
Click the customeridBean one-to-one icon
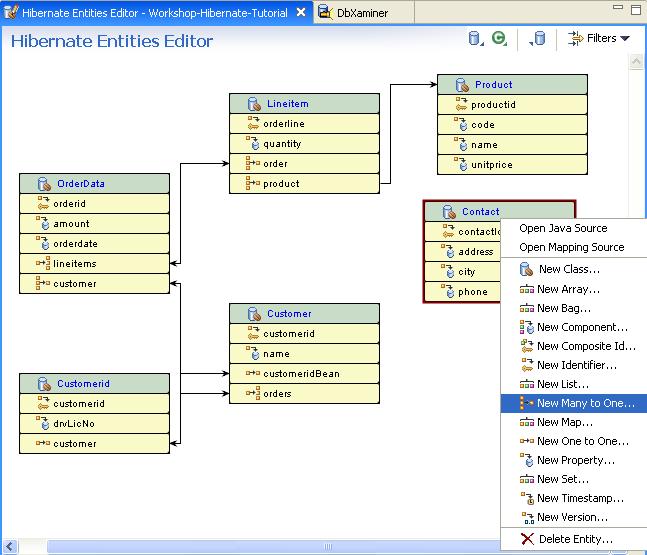(x=253, y=373)
